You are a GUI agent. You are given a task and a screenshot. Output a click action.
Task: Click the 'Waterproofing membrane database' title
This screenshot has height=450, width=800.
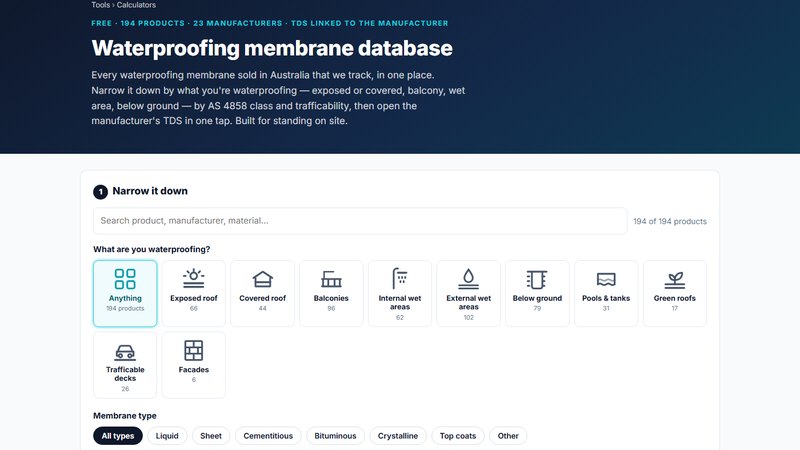[x=272, y=48]
